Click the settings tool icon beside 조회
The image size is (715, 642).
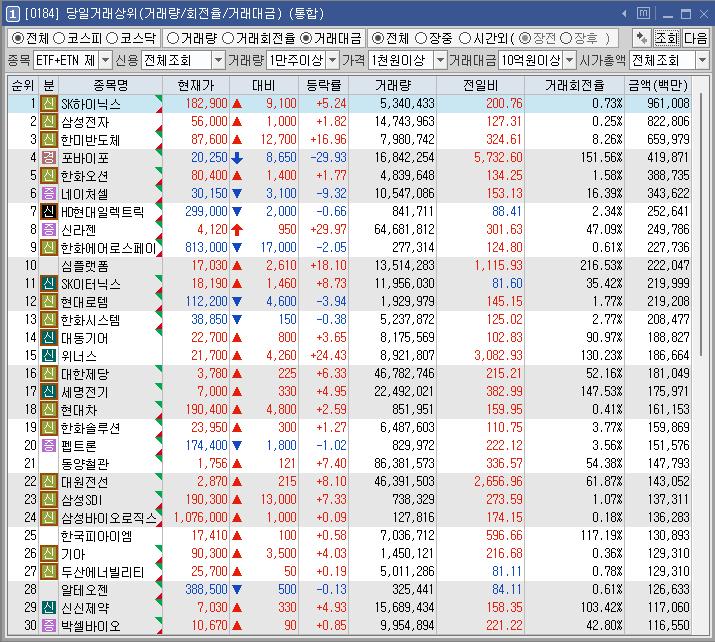(642, 38)
